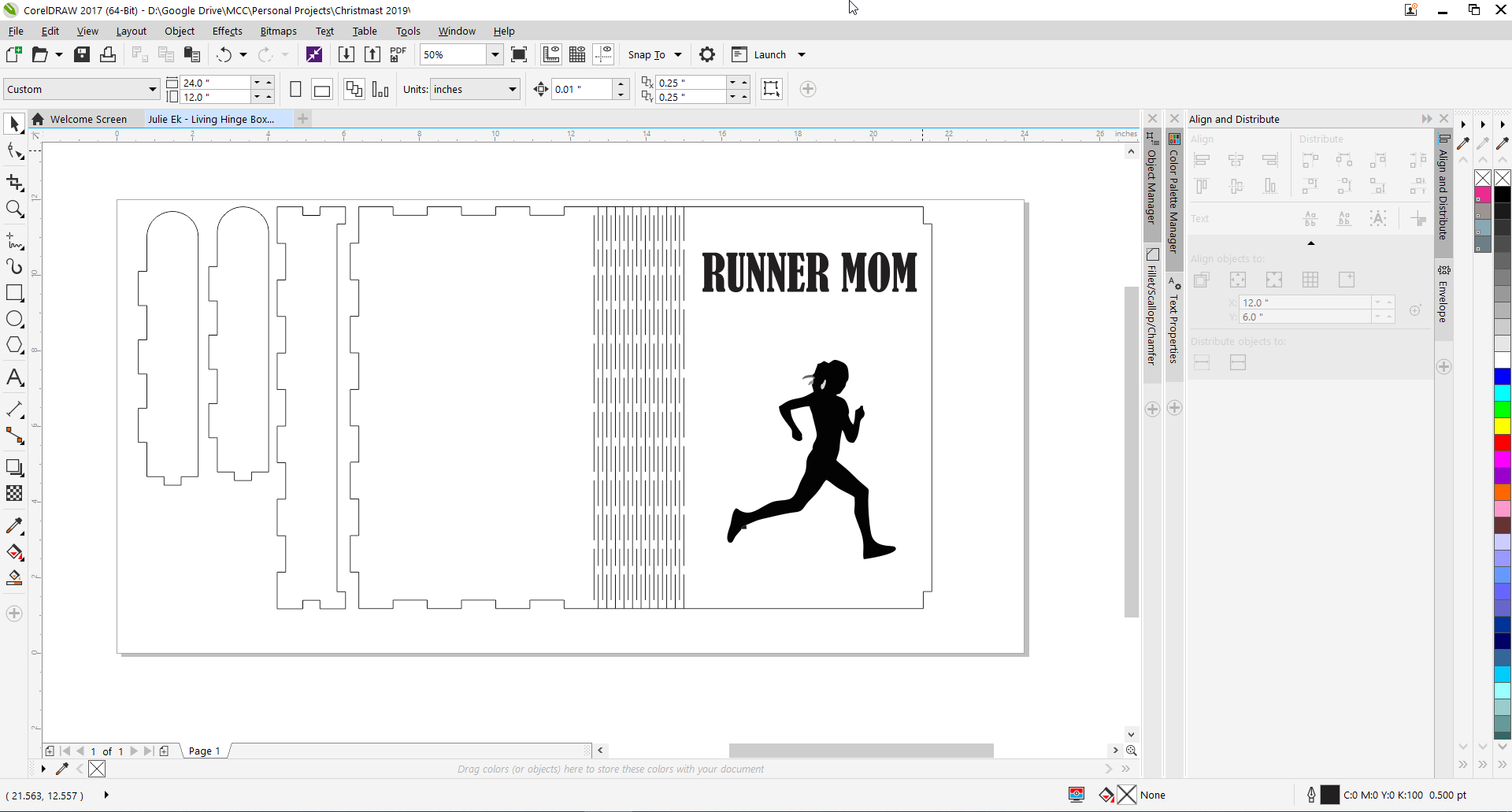Select the Crop tool
The height and width of the screenshot is (812, 1512).
[14, 183]
